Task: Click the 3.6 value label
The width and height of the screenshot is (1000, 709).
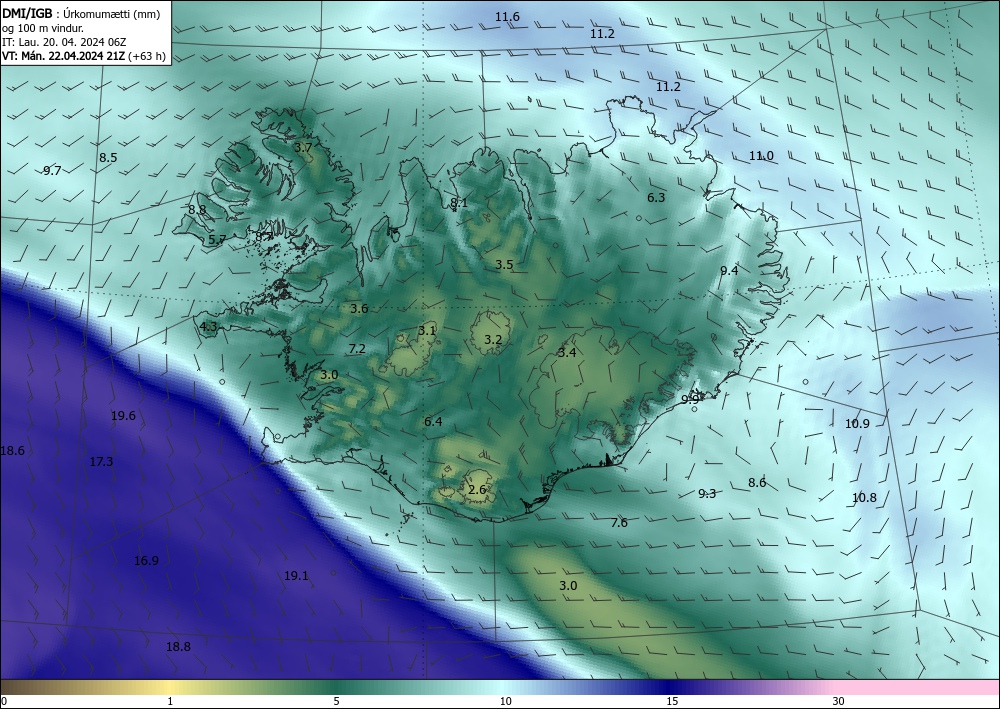Action: [359, 309]
